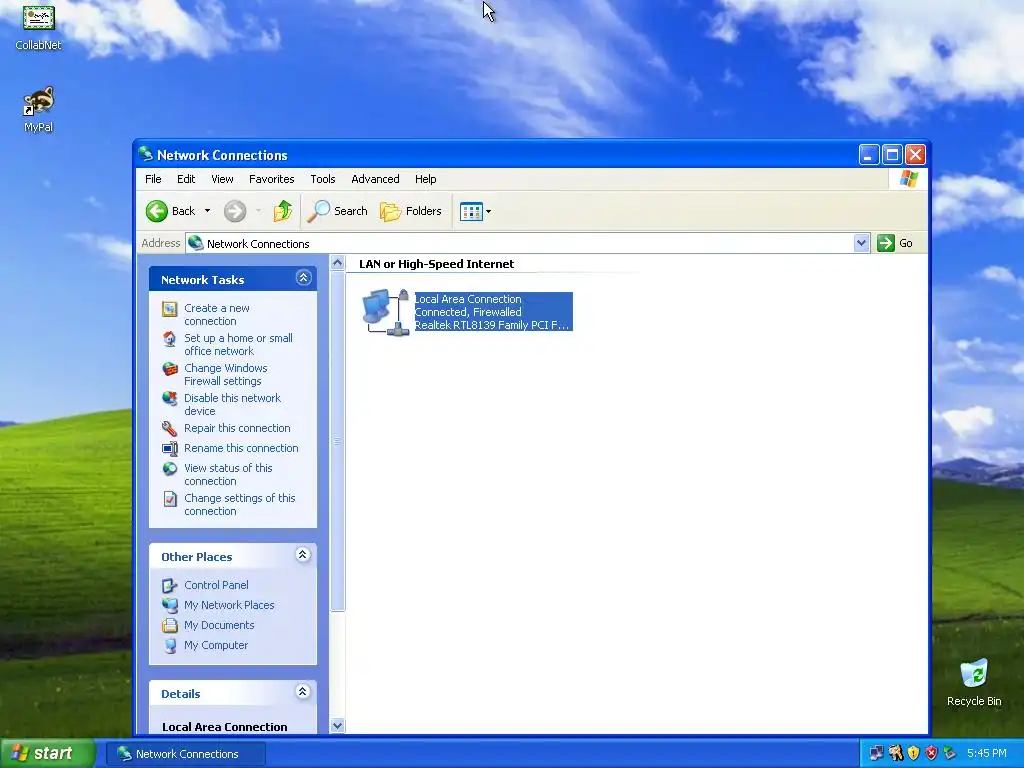
Task: Click Change Windows Firewall settings link
Action: [225, 374]
